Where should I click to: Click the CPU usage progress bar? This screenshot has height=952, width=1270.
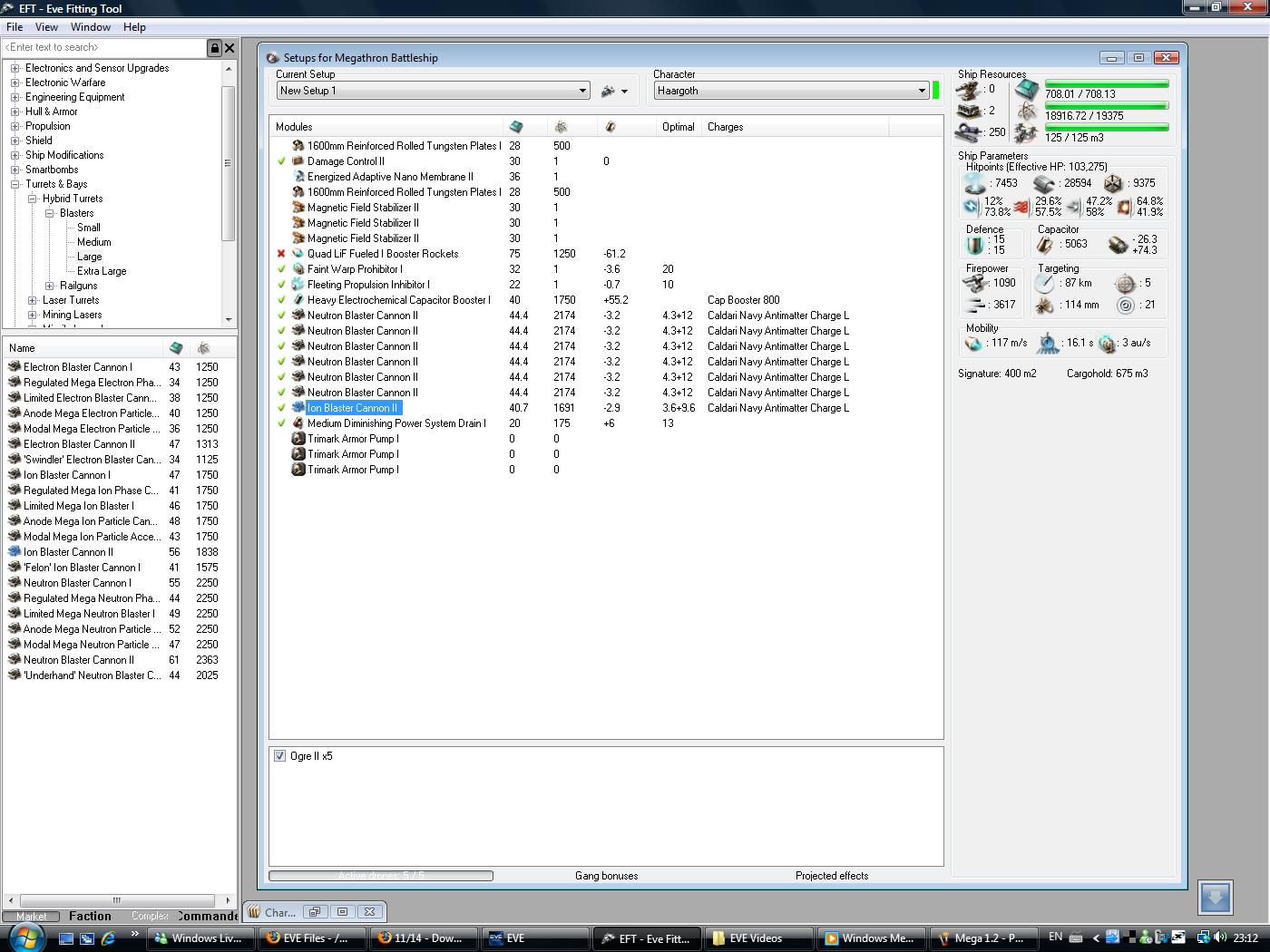tap(1107, 84)
